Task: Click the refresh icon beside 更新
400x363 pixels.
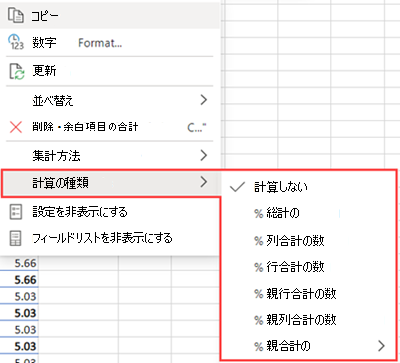Action: [16, 71]
